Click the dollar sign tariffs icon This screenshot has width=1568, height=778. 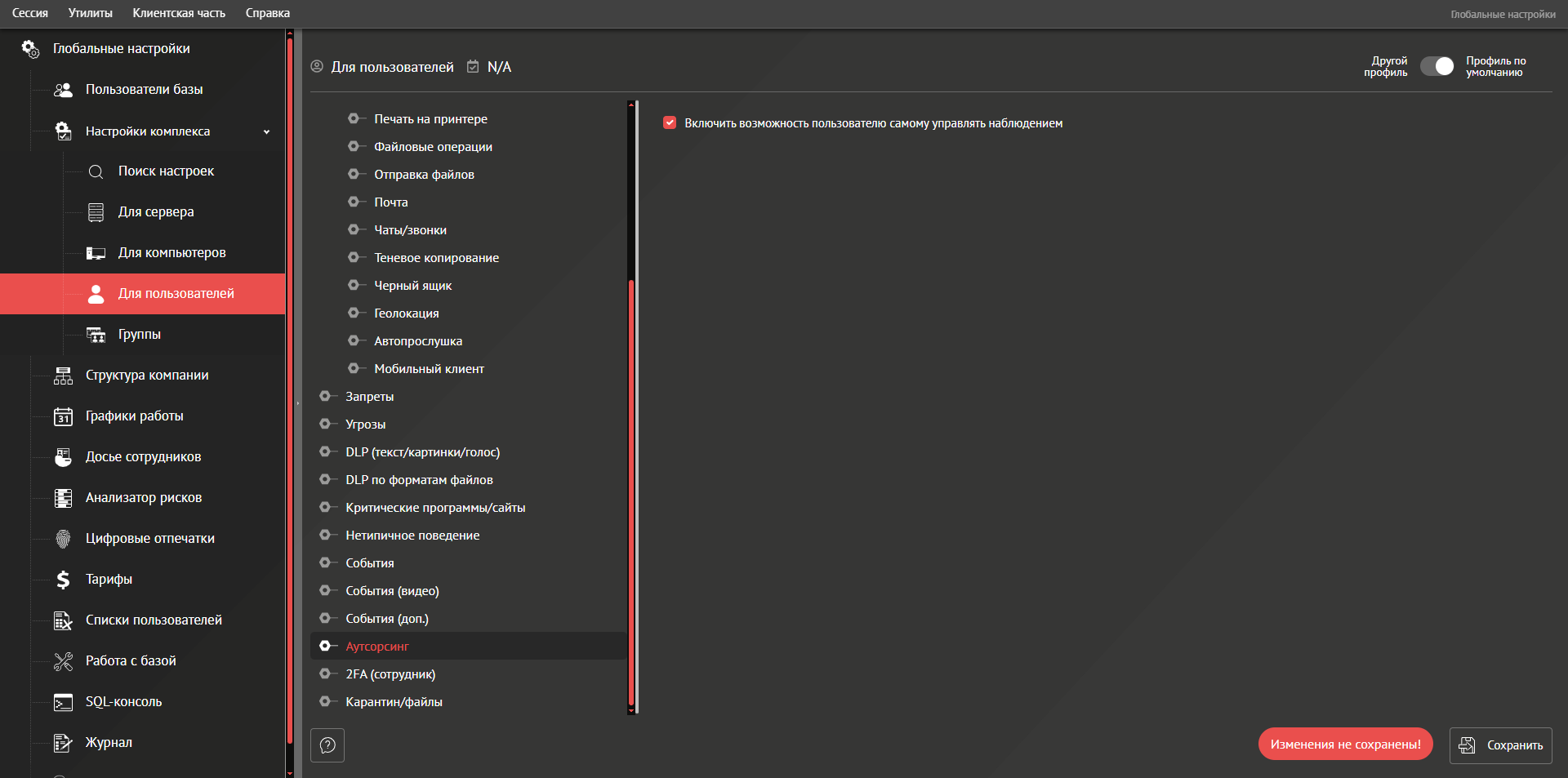tap(63, 580)
